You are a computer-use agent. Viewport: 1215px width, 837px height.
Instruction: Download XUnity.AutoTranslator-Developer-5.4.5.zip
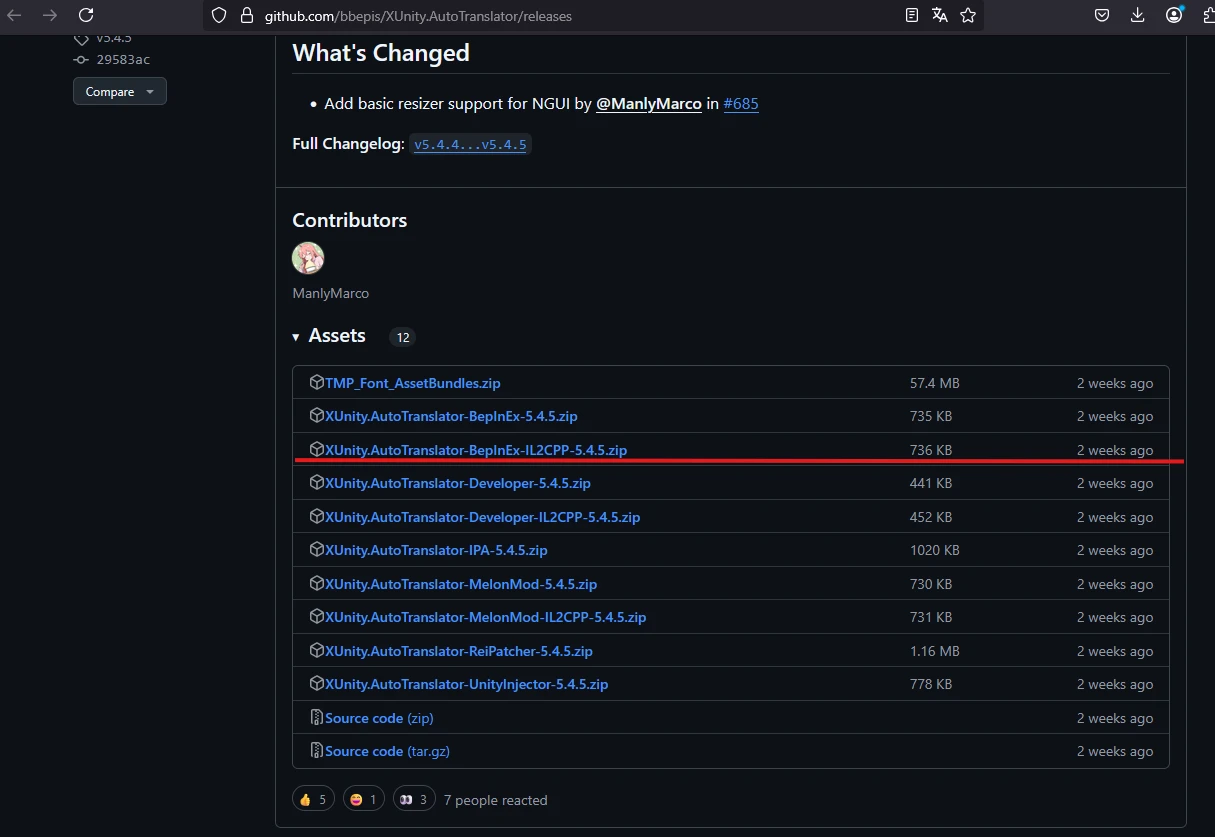click(458, 483)
